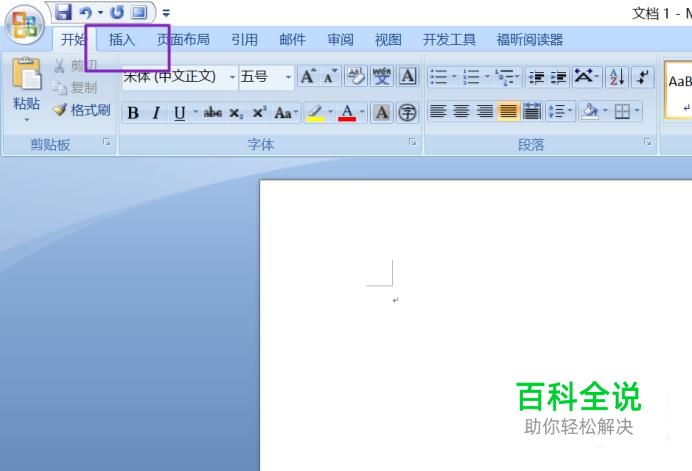Open the 剪贴板 dialog launcher
This screenshot has height=471, width=692.
pos(106,142)
